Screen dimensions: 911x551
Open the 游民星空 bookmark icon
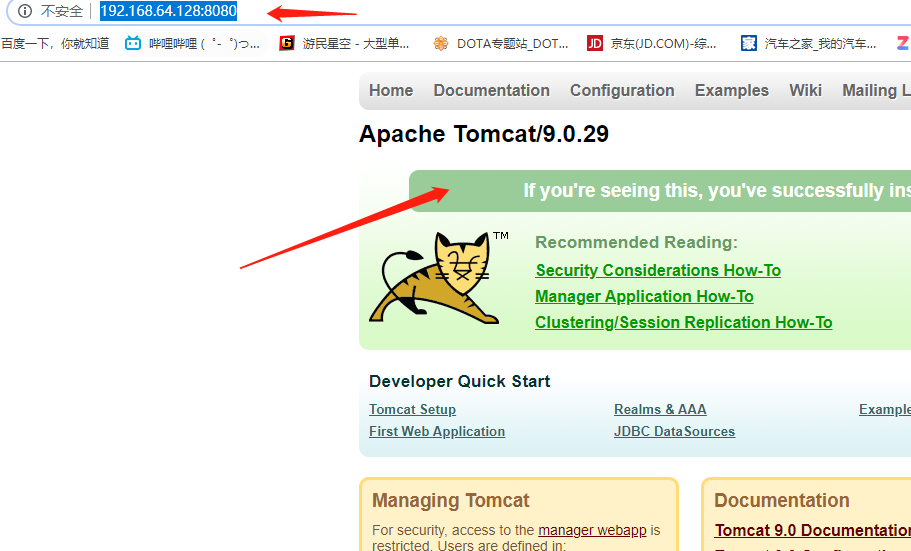[x=286, y=43]
